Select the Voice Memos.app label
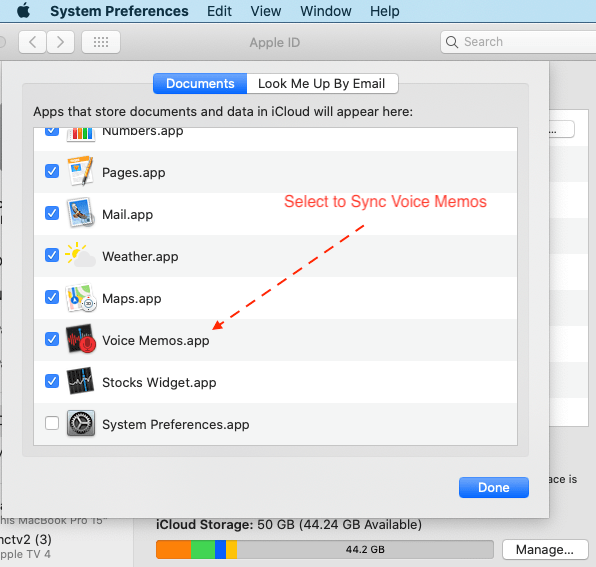 pos(156,341)
